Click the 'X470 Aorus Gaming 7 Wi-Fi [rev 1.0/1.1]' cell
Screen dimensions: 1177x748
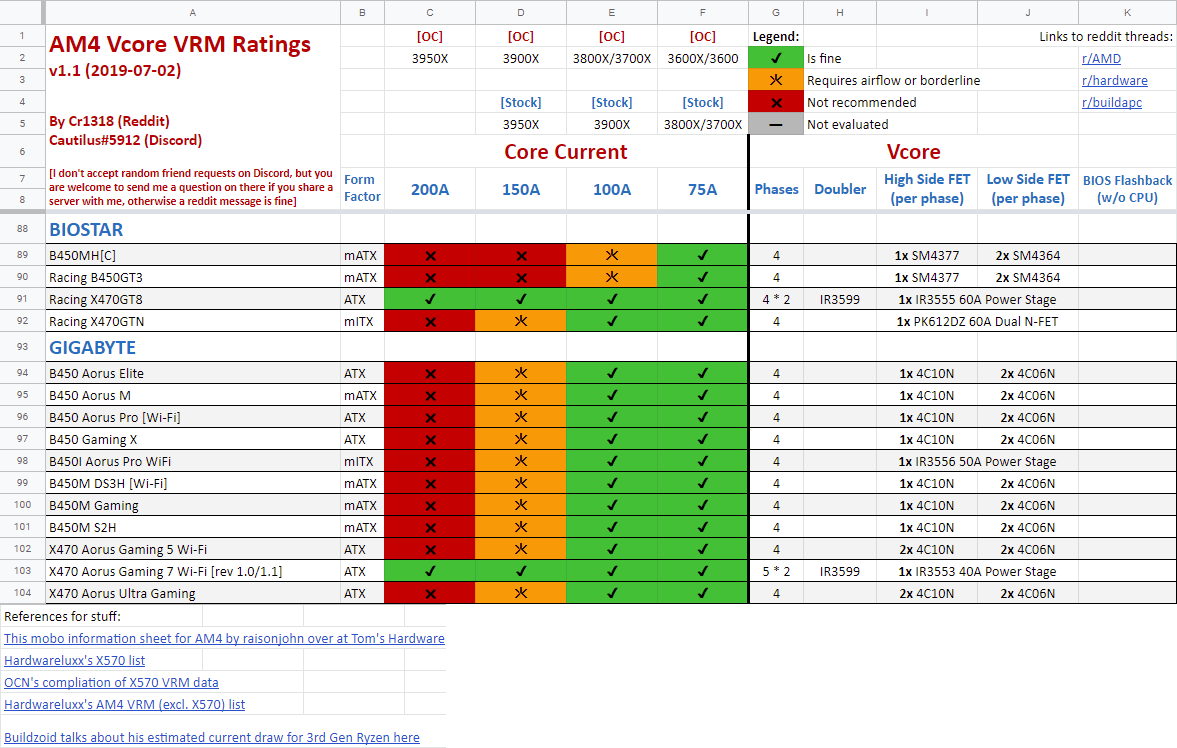pyautogui.click(x=193, y=571)
